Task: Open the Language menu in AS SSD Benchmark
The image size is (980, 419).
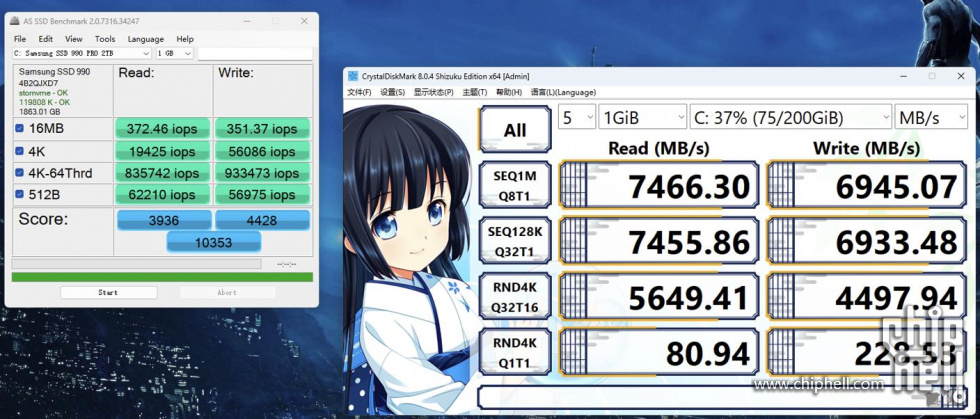Action: (146, 39)
